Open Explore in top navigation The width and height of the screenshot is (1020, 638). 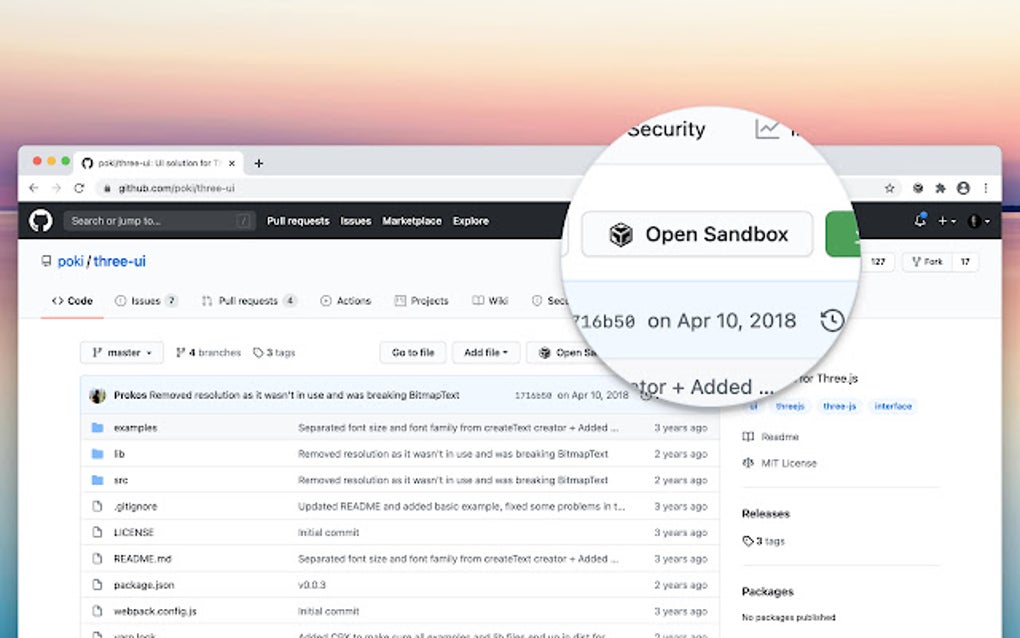tap(471, 221)
